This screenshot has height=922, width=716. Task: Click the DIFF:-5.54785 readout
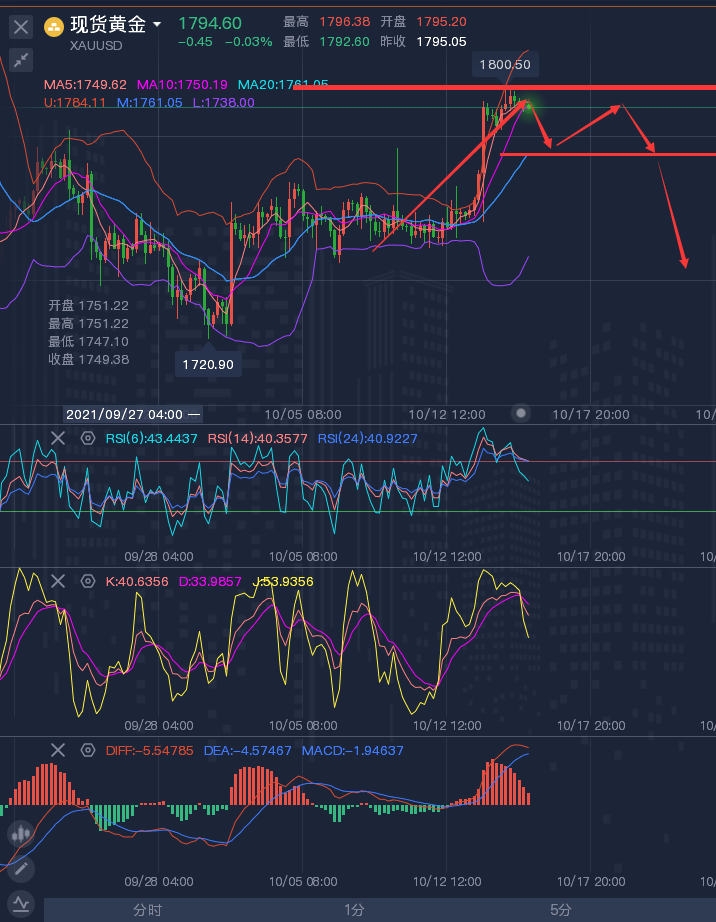point(149,751)
